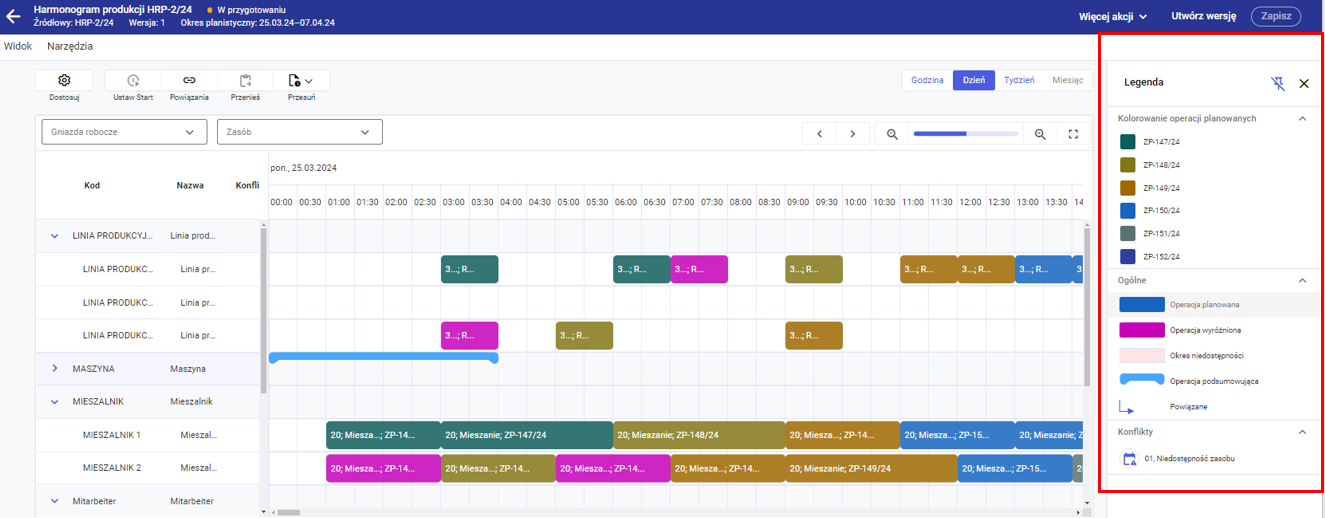Select the Mieszanie ZP-148/24 operation bar
Image resolution: width=1325 pixels, height=518 pixels.
click(x=698, y=435)
